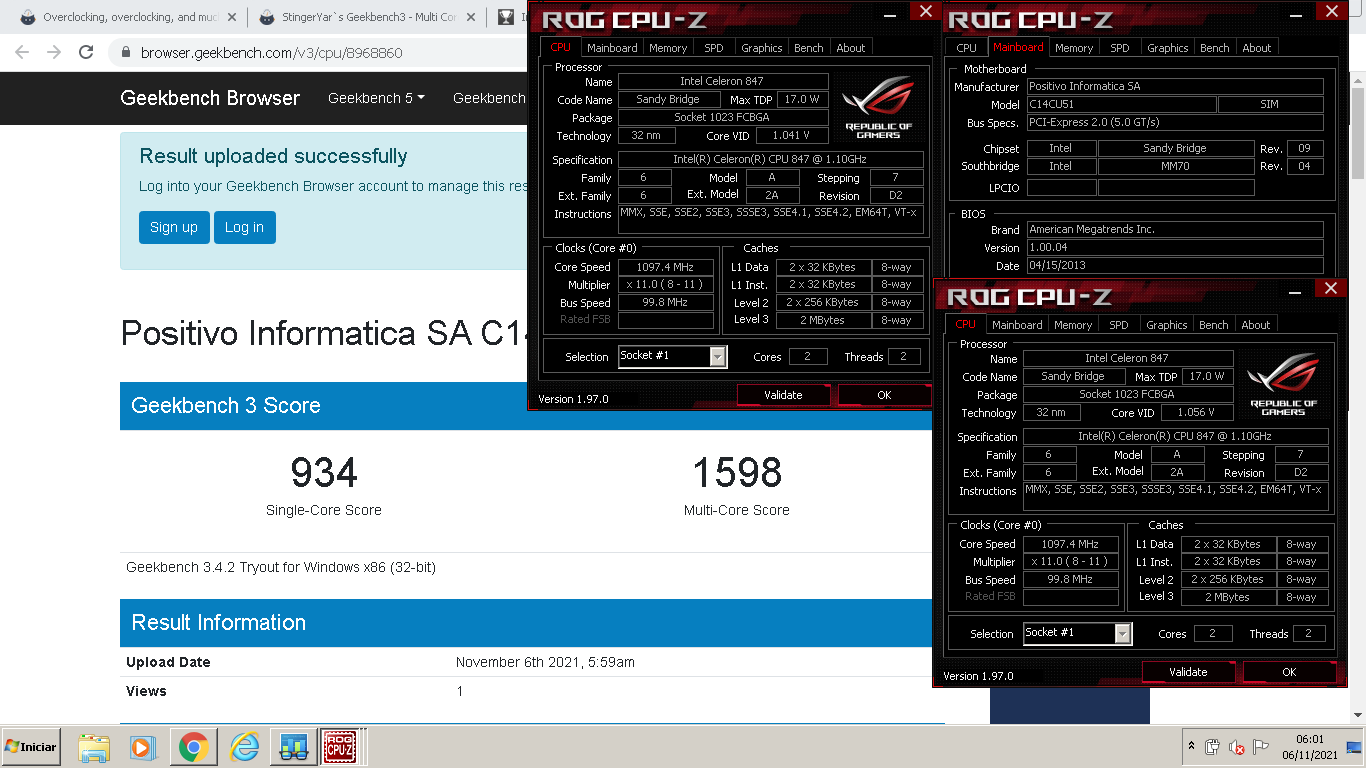Open Memory tab in the 1.056 V CPU-Z window
The height and width of the screenshot is (768, 1366).
pyautogui.click(x=1073, y=325)
